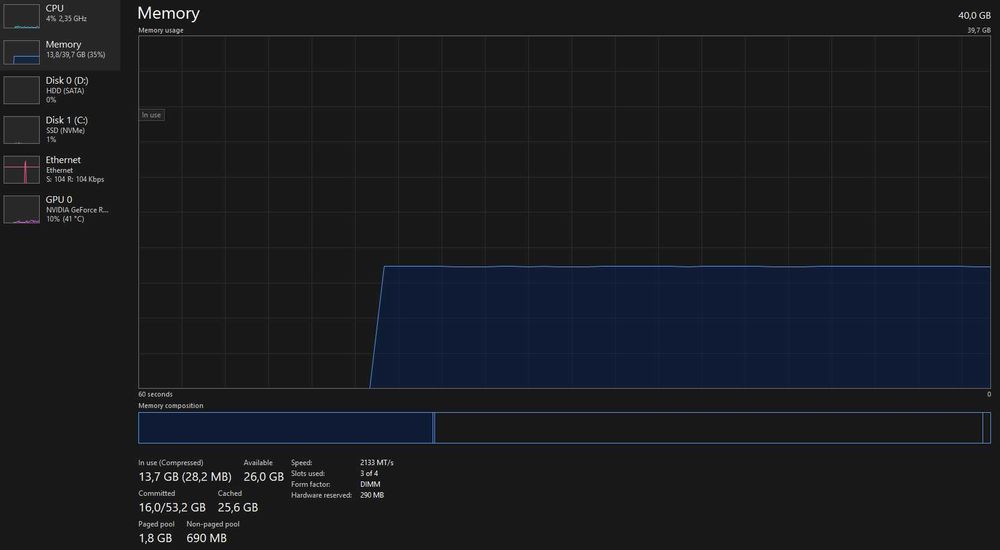The height and width of the screenshot is (550, 1000).
Task: Open the CPU performance graph thumbnail
Action: pyautogui.click(x=22, y=15)
